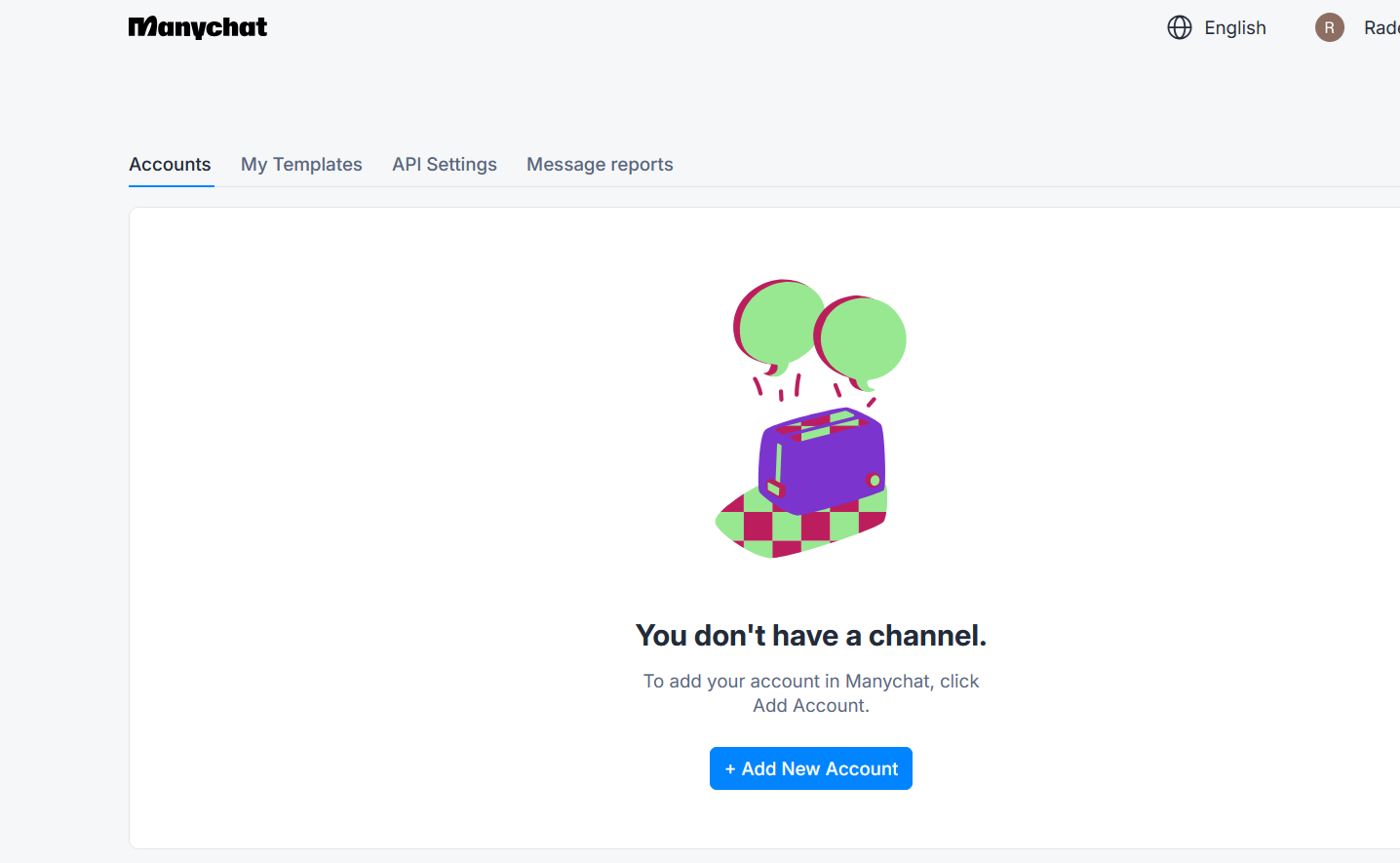
Task: Click the Manychat logo
Action: tap(198, 27)
